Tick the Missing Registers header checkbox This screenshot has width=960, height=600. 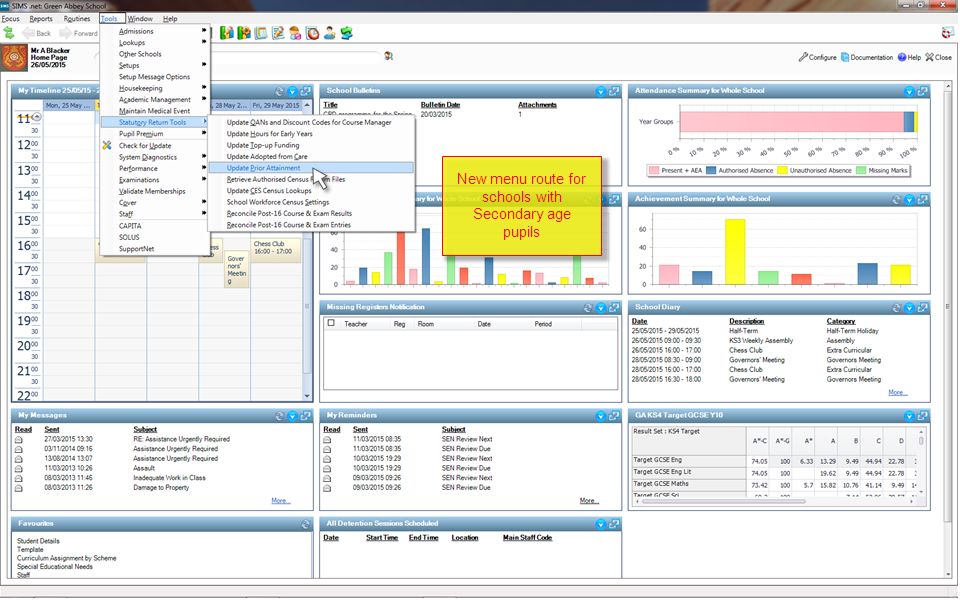tap(331, 323)
